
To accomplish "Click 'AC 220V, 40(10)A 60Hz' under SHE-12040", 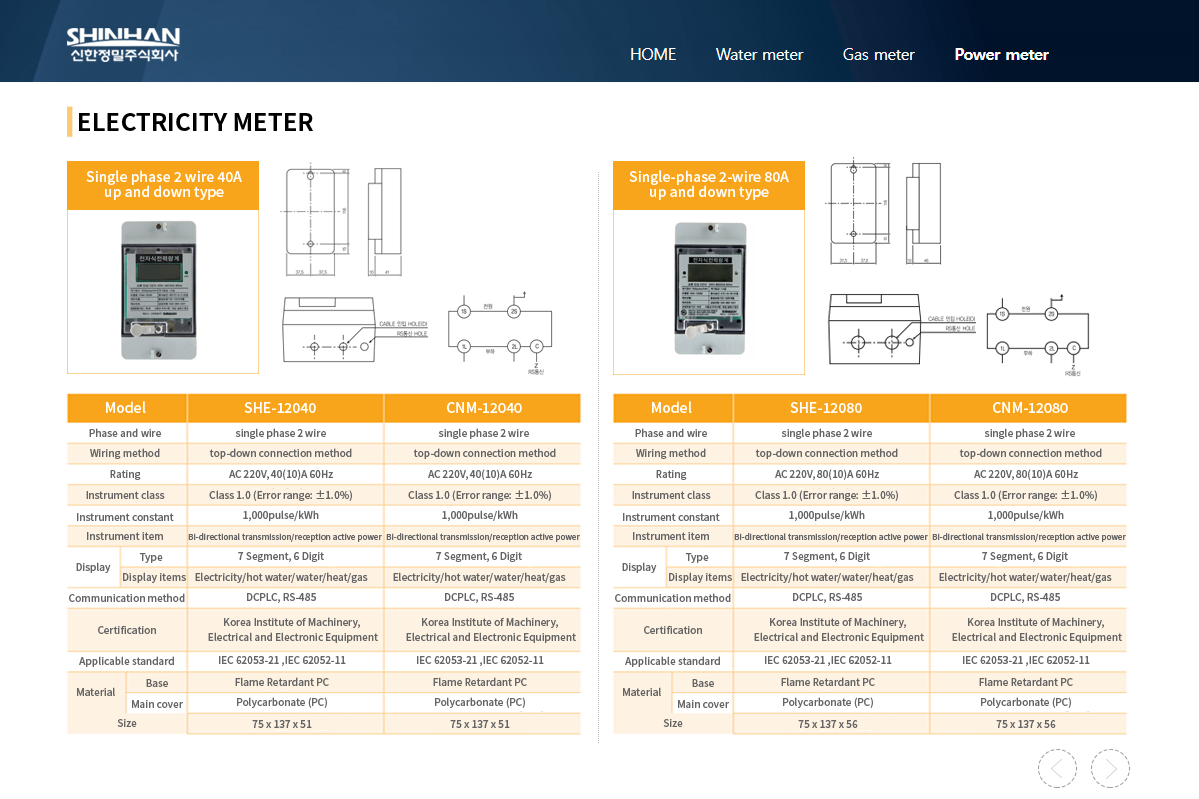I will [281, 474].
